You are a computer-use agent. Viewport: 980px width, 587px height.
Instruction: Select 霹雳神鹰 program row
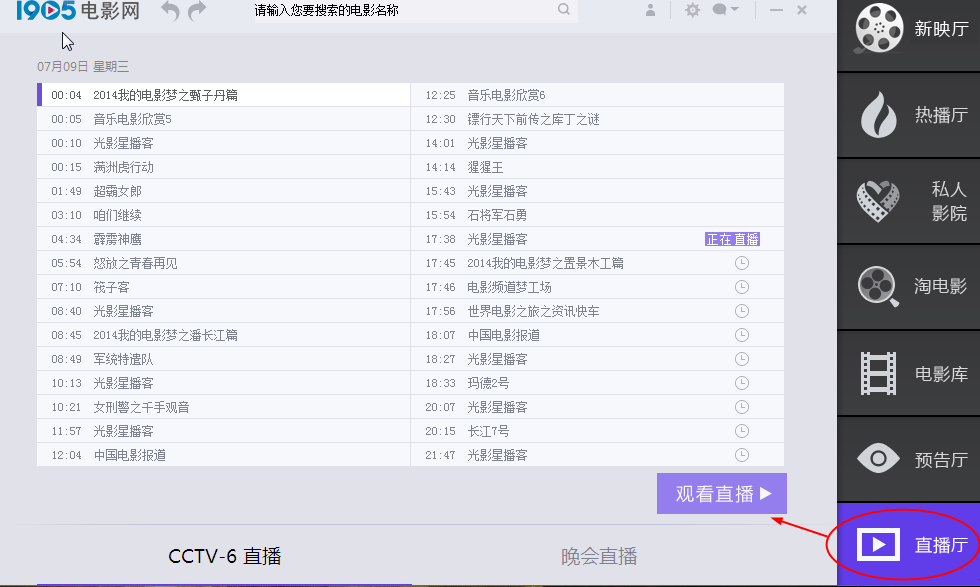click(223, 239)
